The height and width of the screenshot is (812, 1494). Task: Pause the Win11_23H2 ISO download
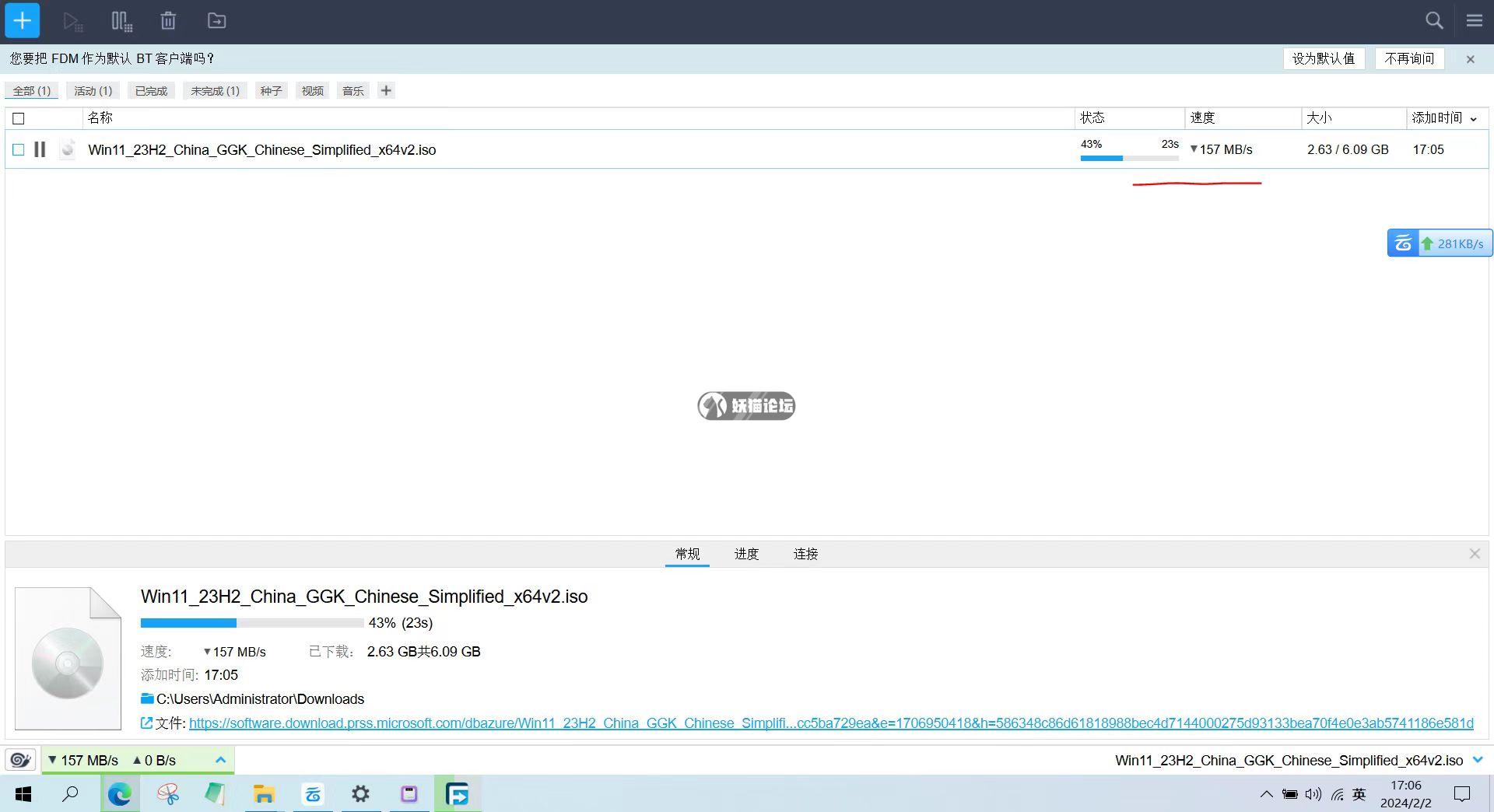pyautogui.click(x=40, y=149)
